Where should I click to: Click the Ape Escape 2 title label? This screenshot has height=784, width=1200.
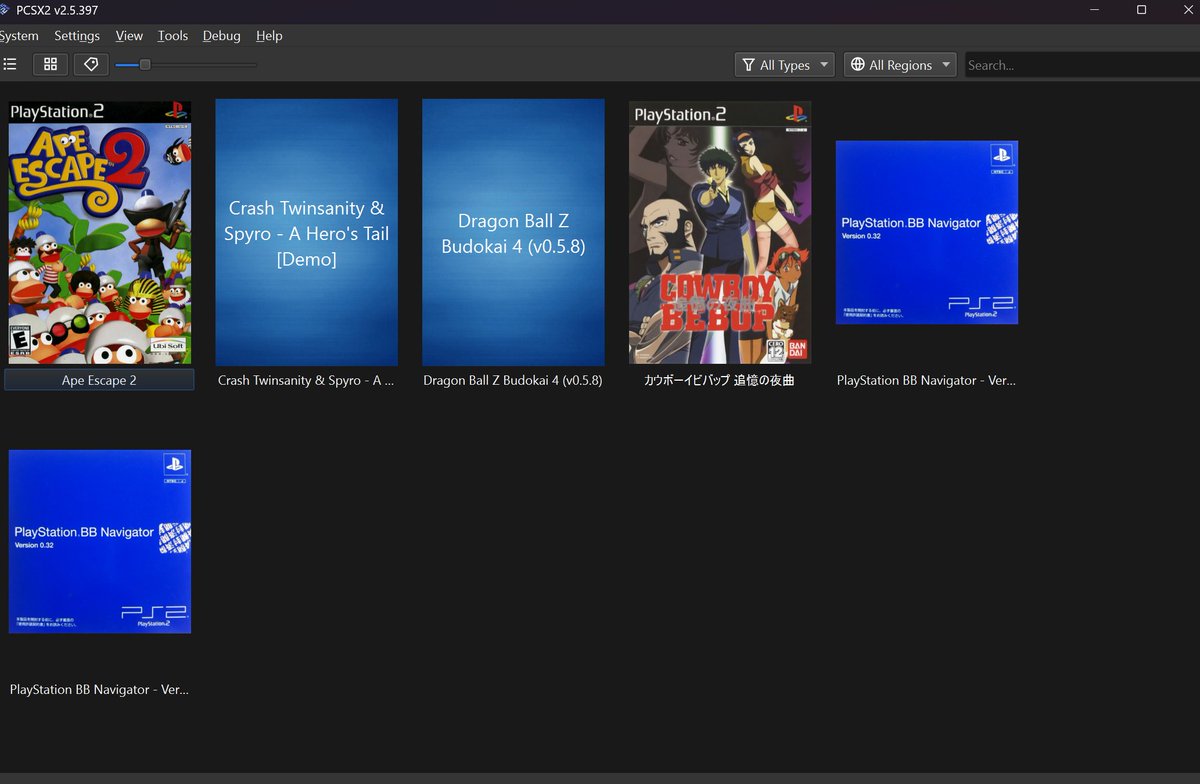pyautogui.click(x=100, y=380)
